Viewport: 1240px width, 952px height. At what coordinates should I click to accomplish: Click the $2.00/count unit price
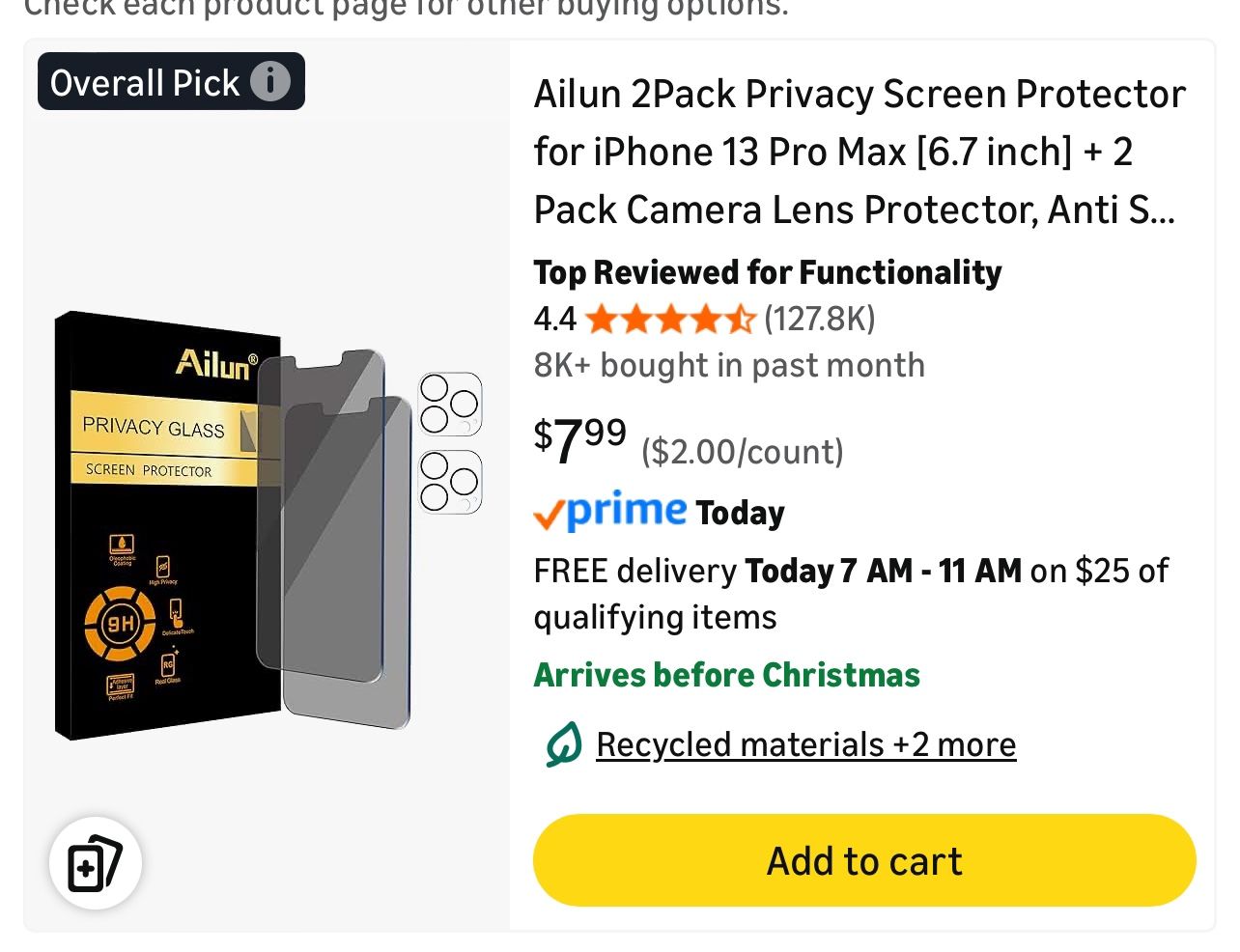click(742, 451)
